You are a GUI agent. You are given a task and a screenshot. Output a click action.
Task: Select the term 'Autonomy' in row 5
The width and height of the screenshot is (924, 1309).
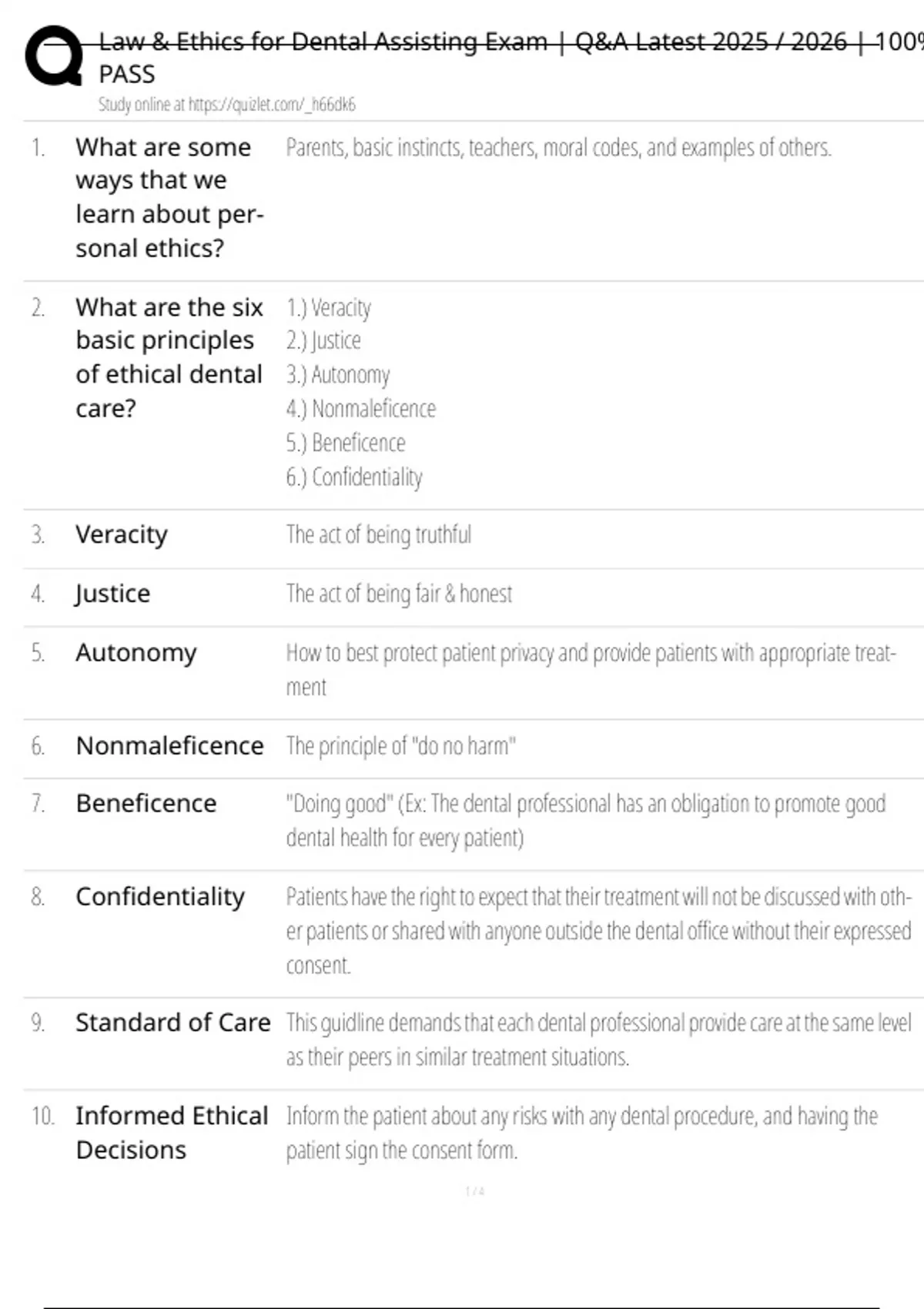pos(136,653)
